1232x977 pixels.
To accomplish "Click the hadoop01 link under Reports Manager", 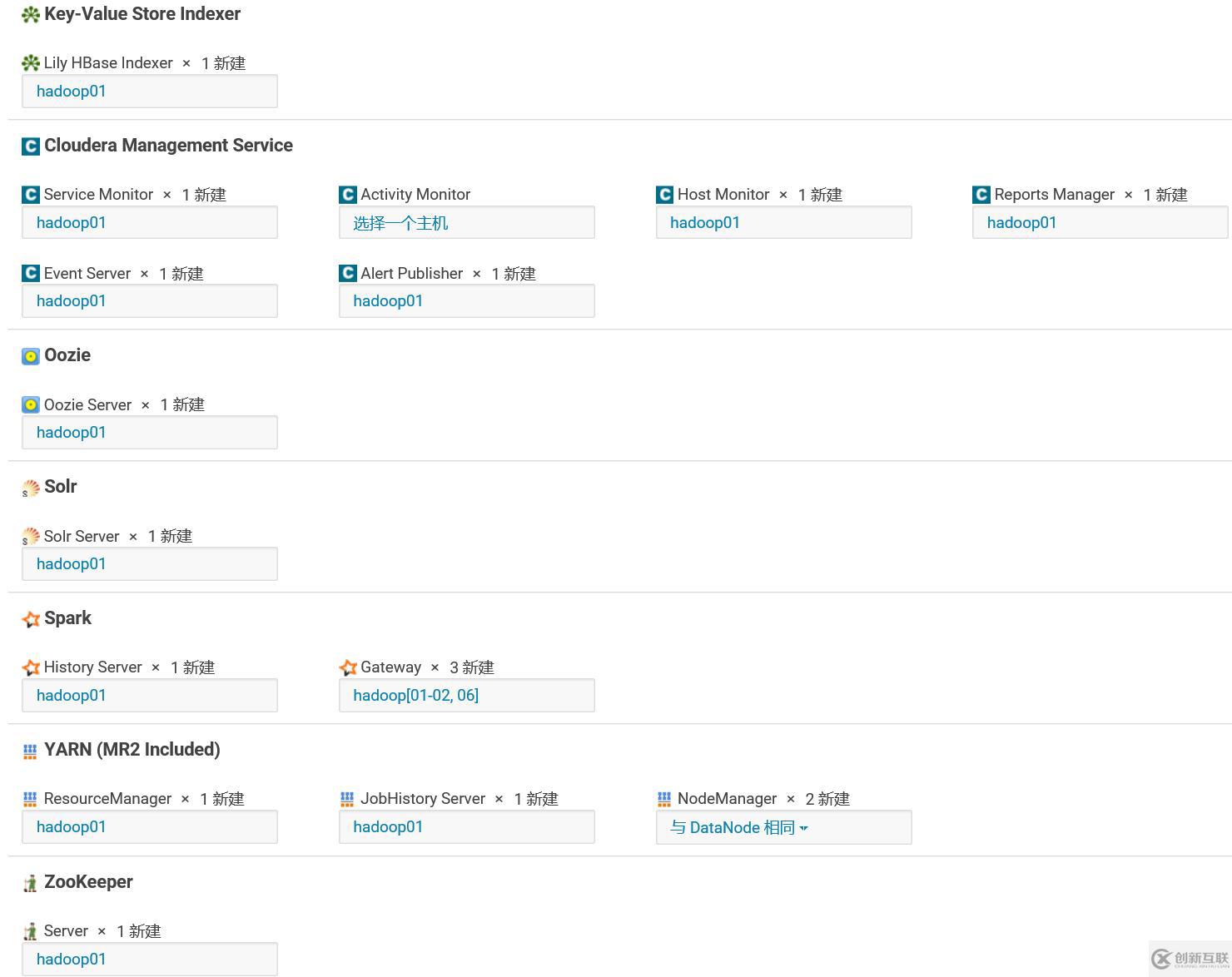I will [x=1021, y=223].
